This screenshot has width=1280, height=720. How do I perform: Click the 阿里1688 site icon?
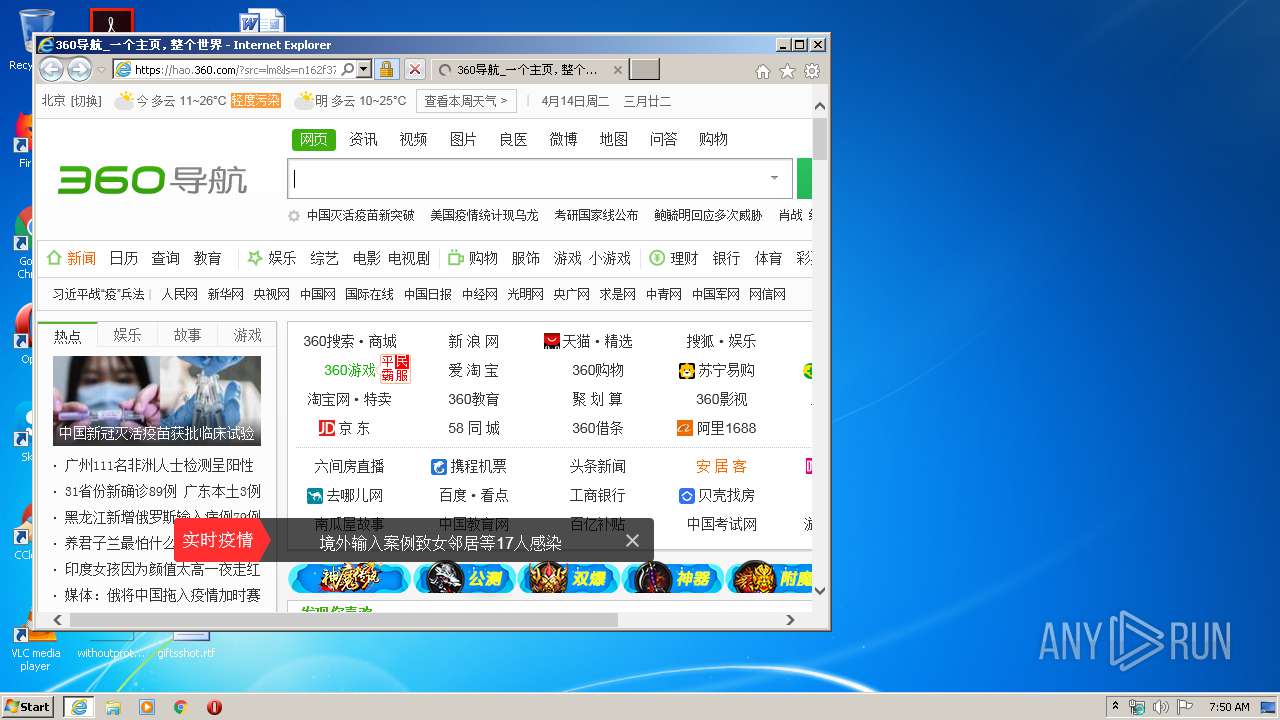(685, 428)
